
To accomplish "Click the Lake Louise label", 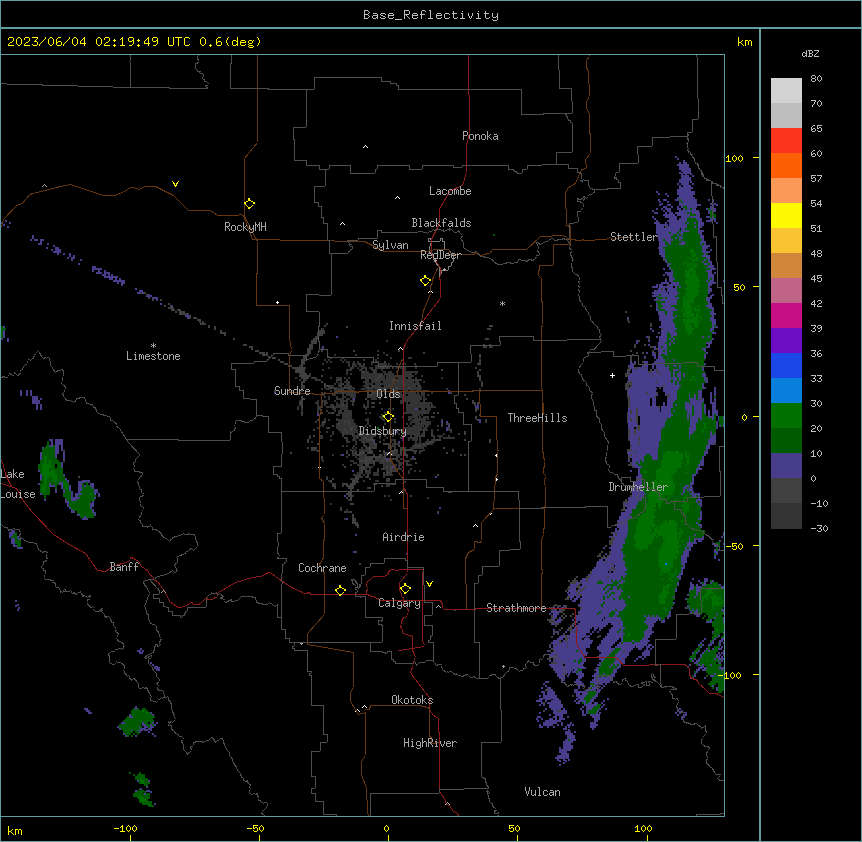I will (x=16, y=484).
